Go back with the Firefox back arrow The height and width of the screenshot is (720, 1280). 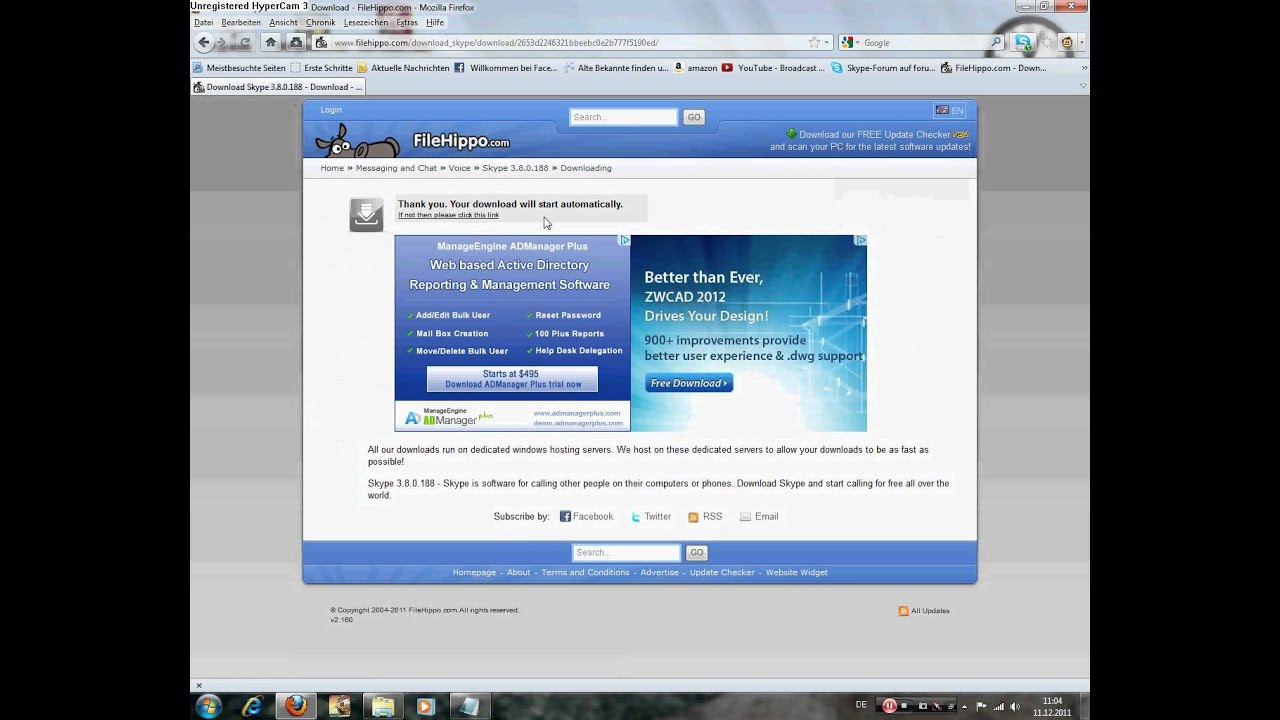tap(204, 42)
